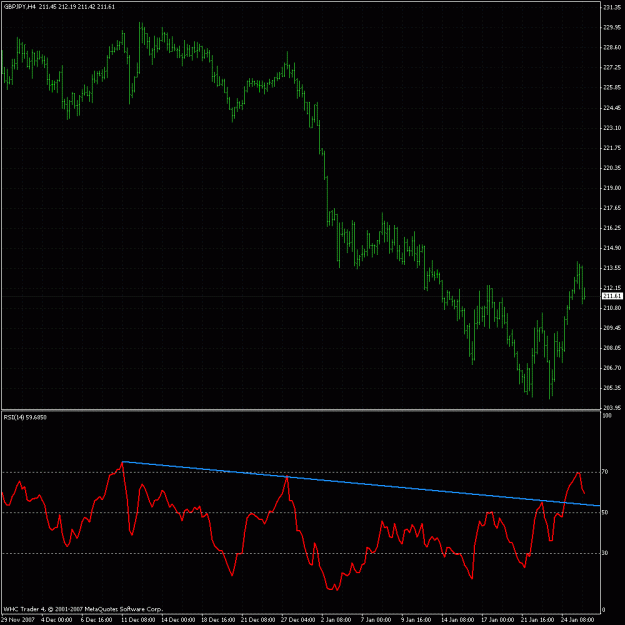
Task: Click the 203.95 price axis label
Action: 612,408
